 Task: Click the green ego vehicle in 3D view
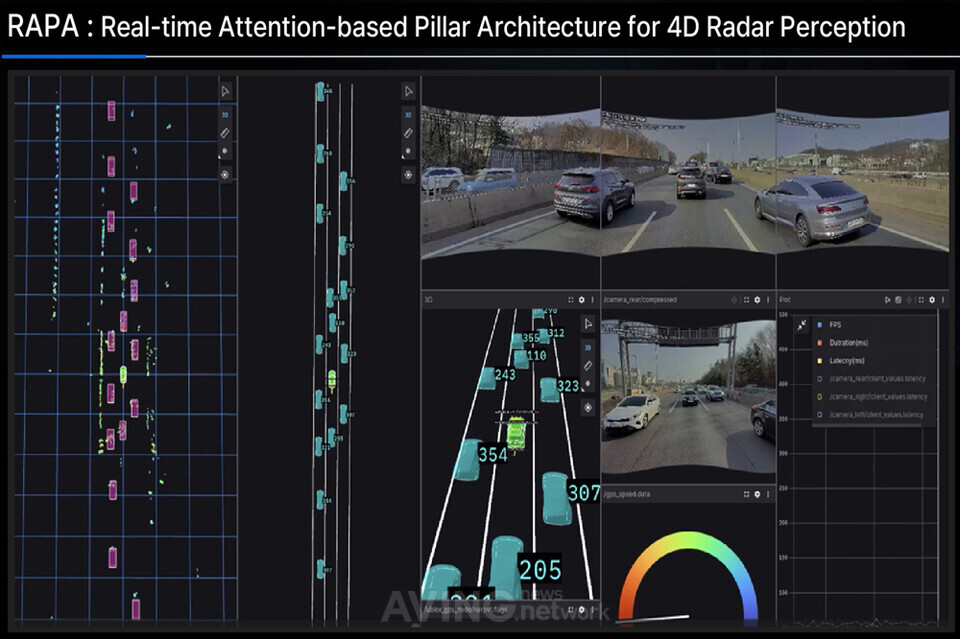point(516,433)
